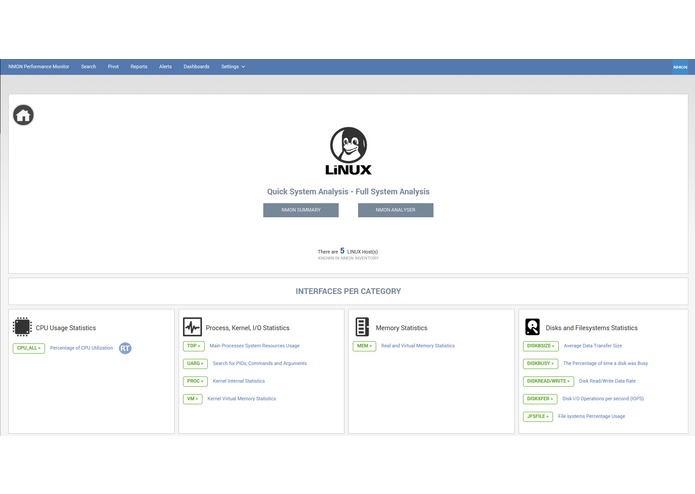
Task: Expand the DISKBSIZE dropdown
Action: (x=540, y=346)
